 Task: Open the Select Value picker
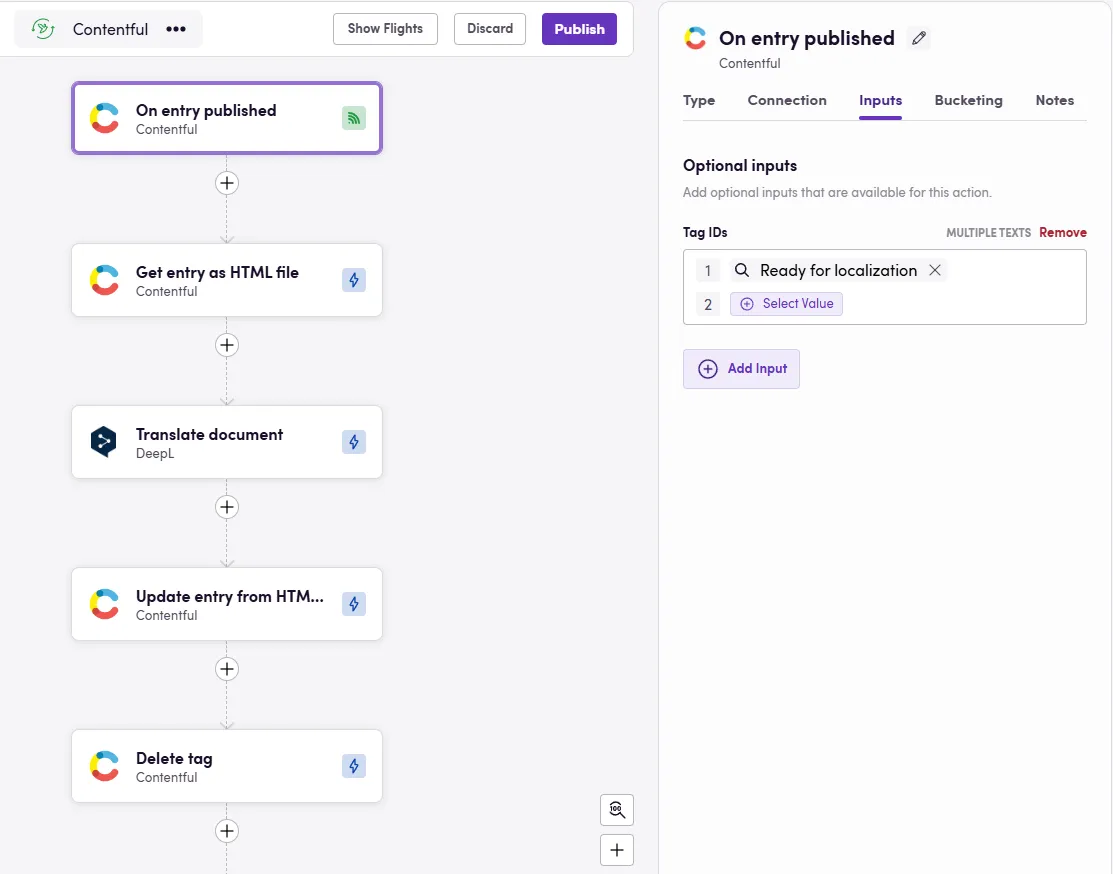(787, 304)
